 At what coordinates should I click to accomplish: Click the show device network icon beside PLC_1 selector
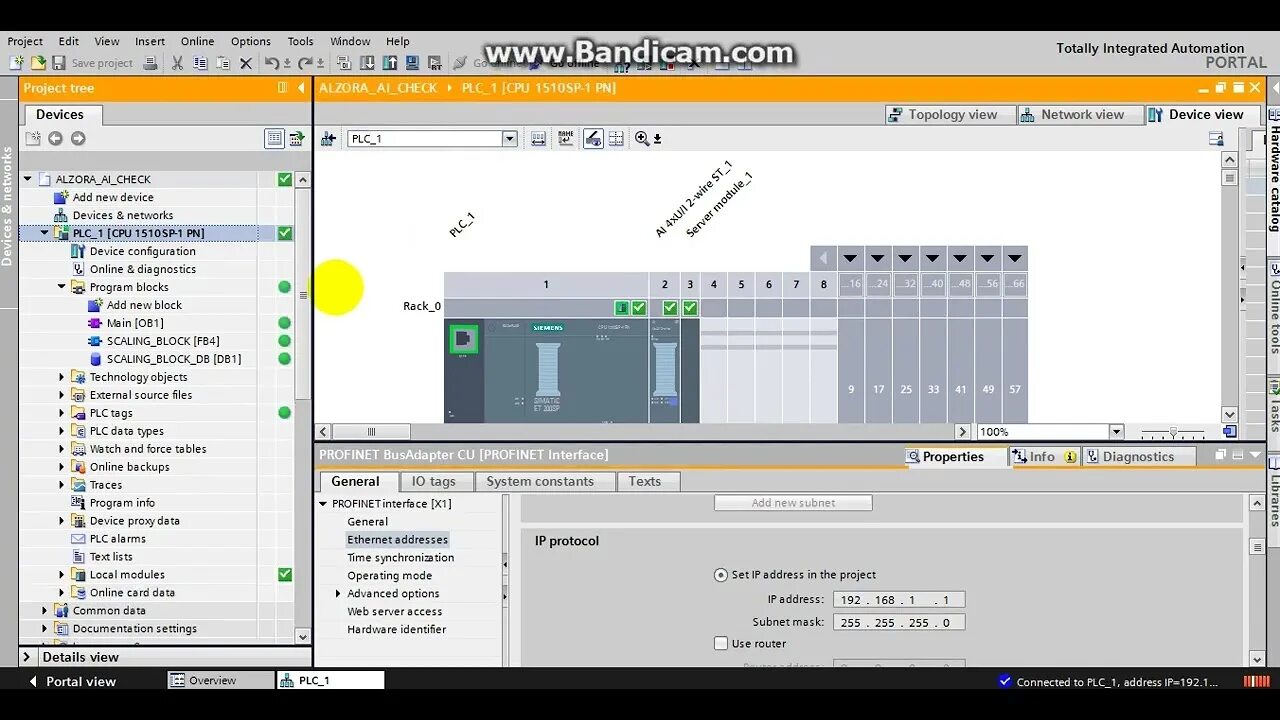(328, 139)
